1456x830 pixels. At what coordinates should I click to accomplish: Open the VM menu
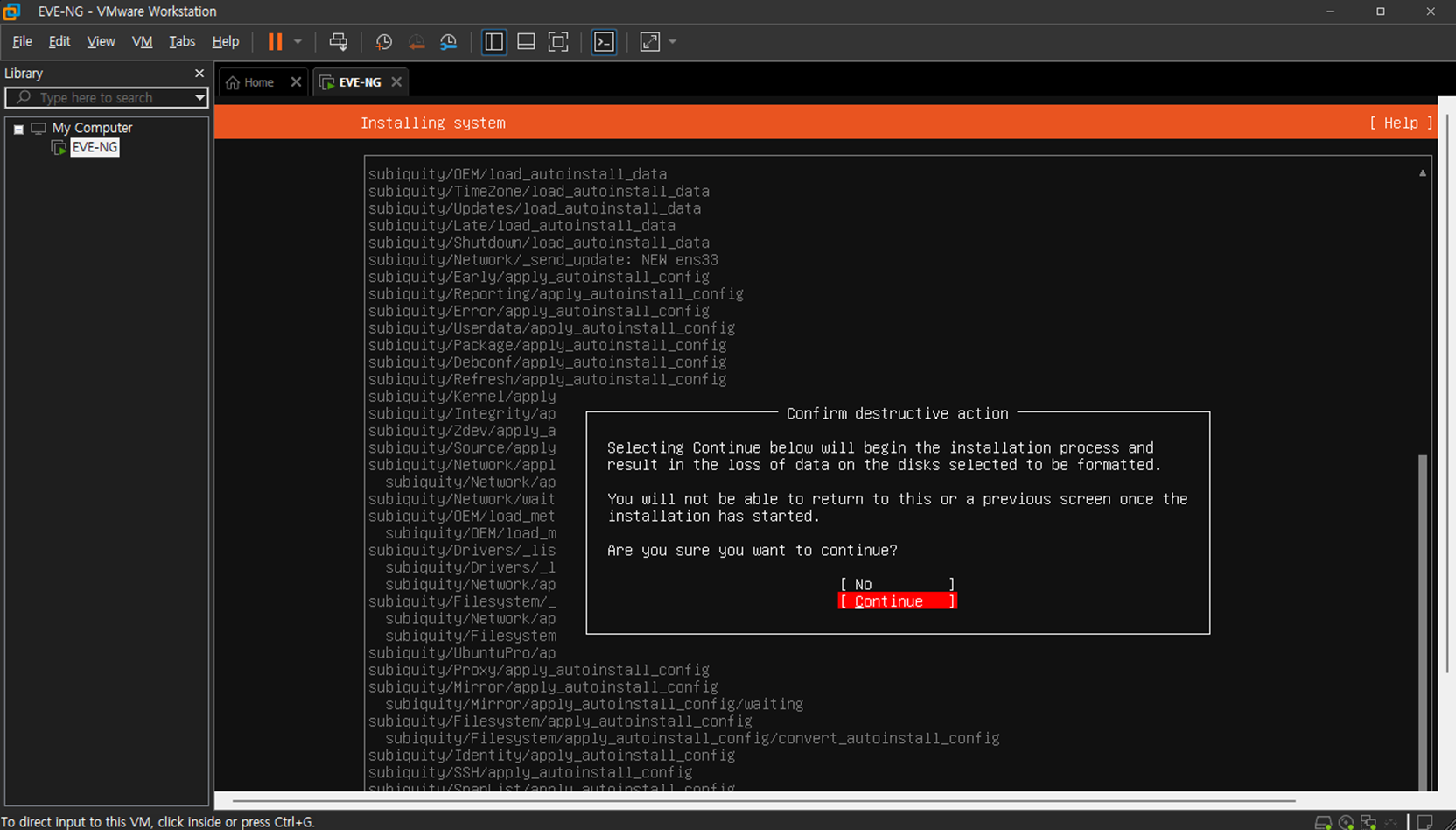click(x=142, y=41)
